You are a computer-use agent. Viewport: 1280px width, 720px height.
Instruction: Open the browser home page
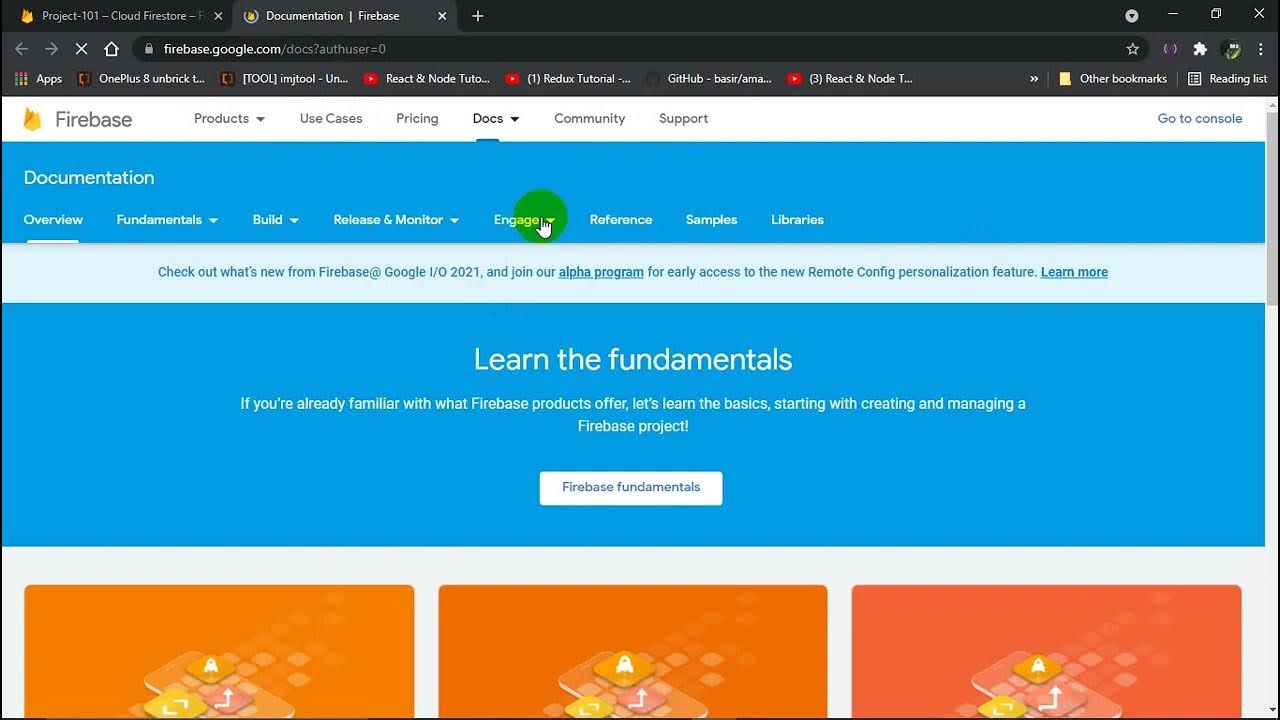112,49
